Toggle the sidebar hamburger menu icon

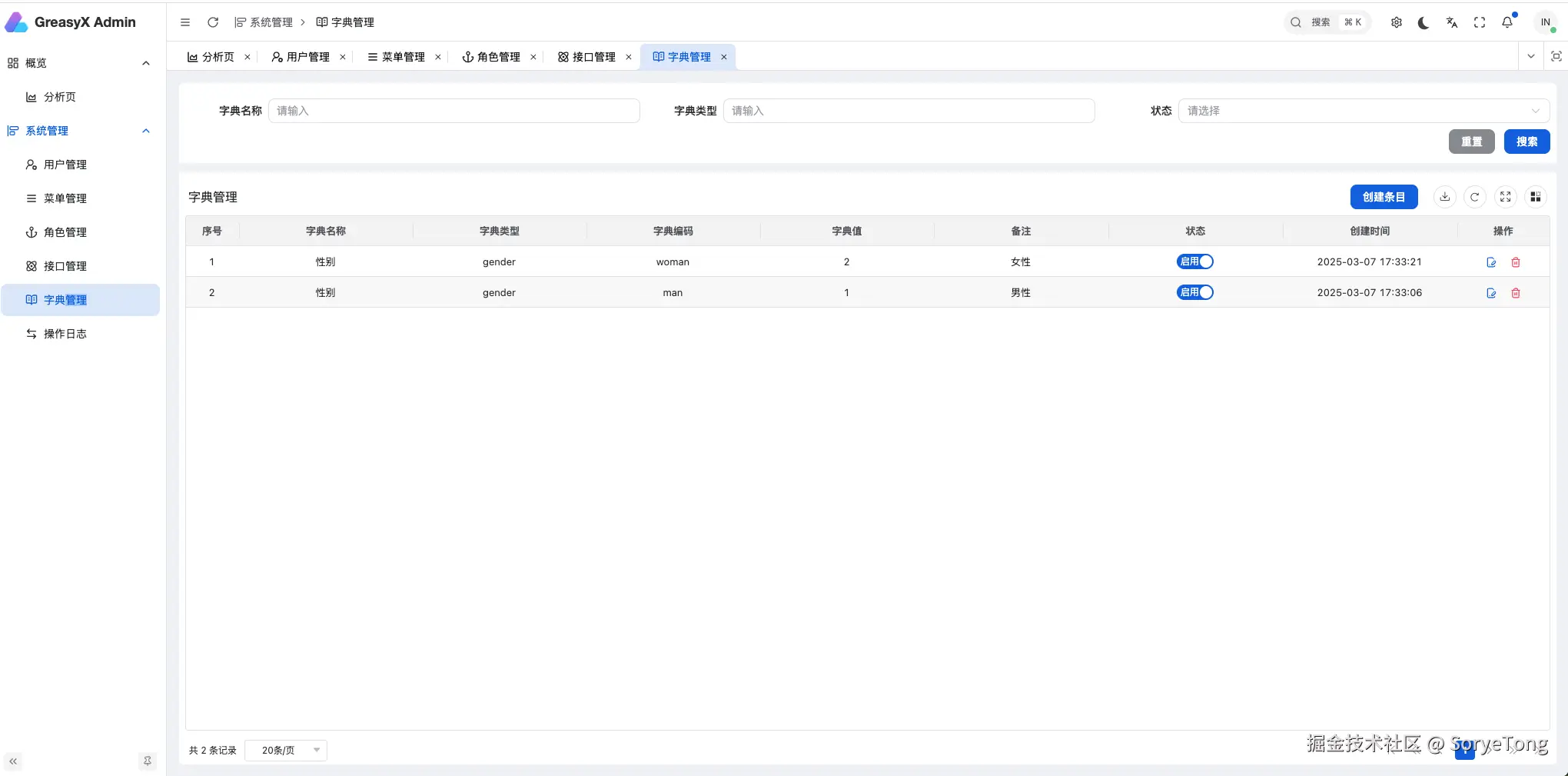click(185, 22)
